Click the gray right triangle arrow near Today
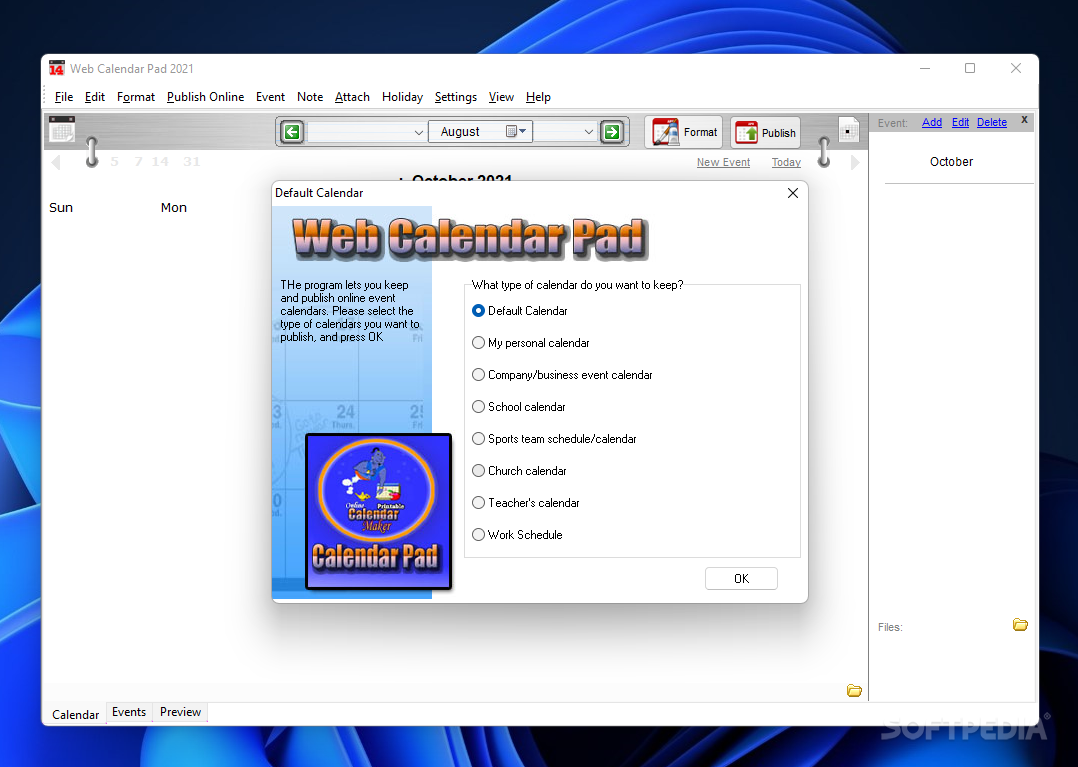Viewport: 1078px width, 767px height. (855, 162)
